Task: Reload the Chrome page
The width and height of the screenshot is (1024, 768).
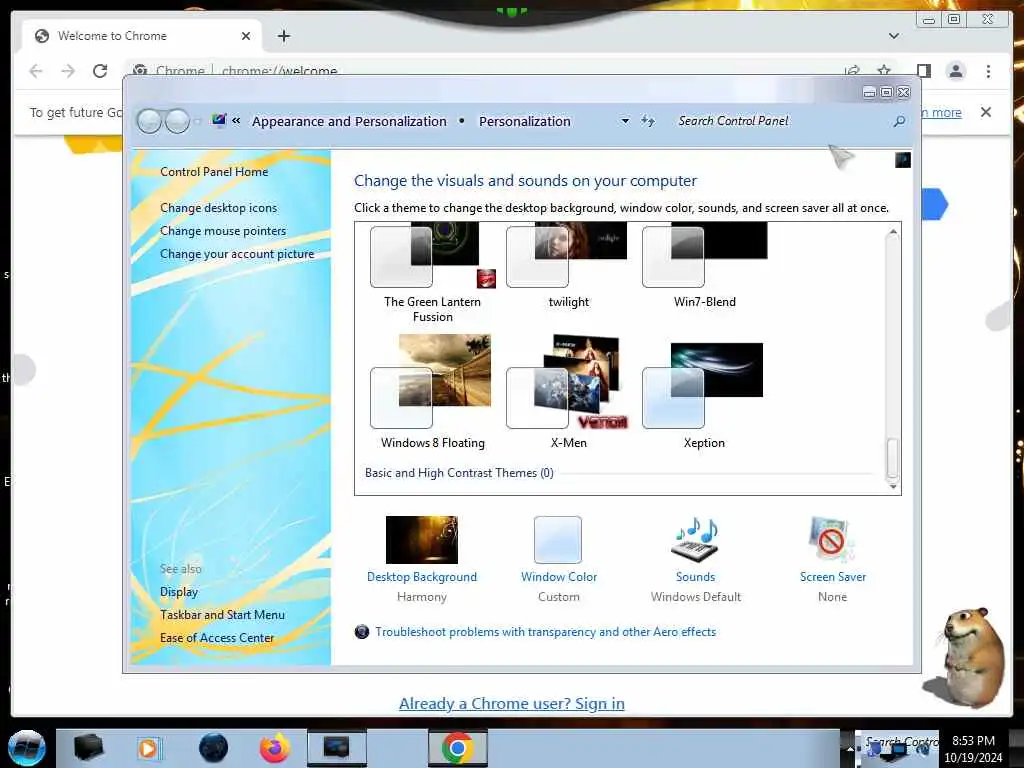Action: (100, 71)
